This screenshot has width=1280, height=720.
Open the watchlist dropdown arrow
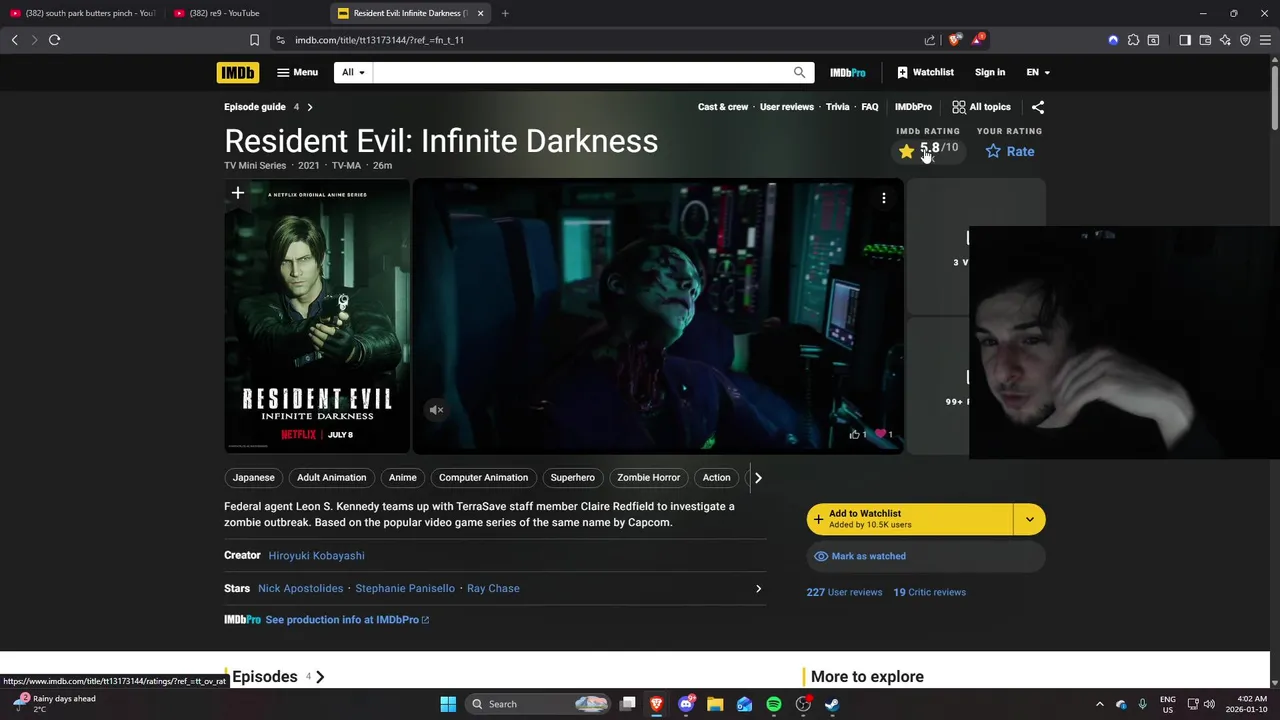(1030, 519)
